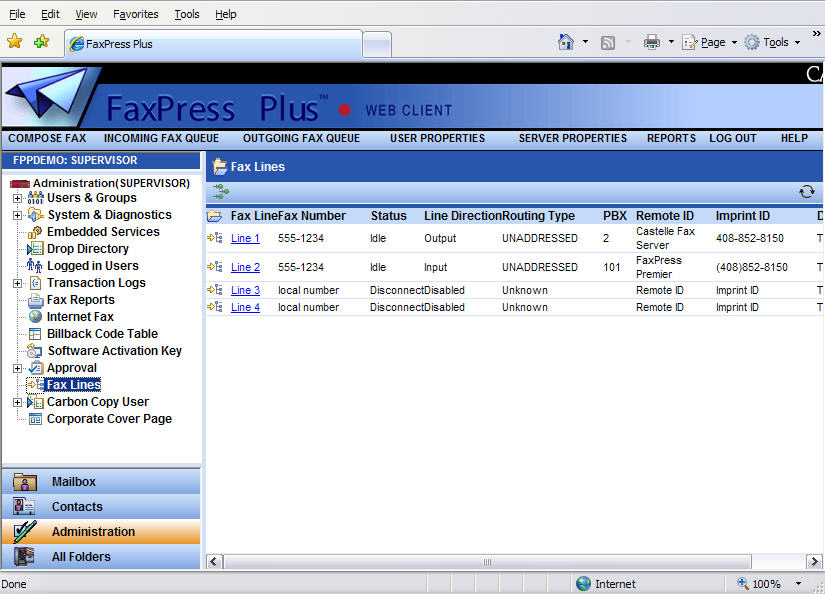Click the Drop Directory icon
This screenshot has width=825, height=594.
tap(35, 249)
